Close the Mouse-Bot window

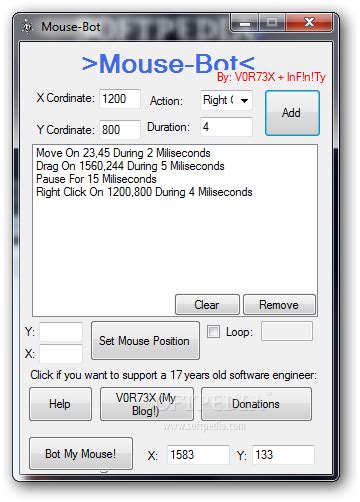(x=309, y=23)
